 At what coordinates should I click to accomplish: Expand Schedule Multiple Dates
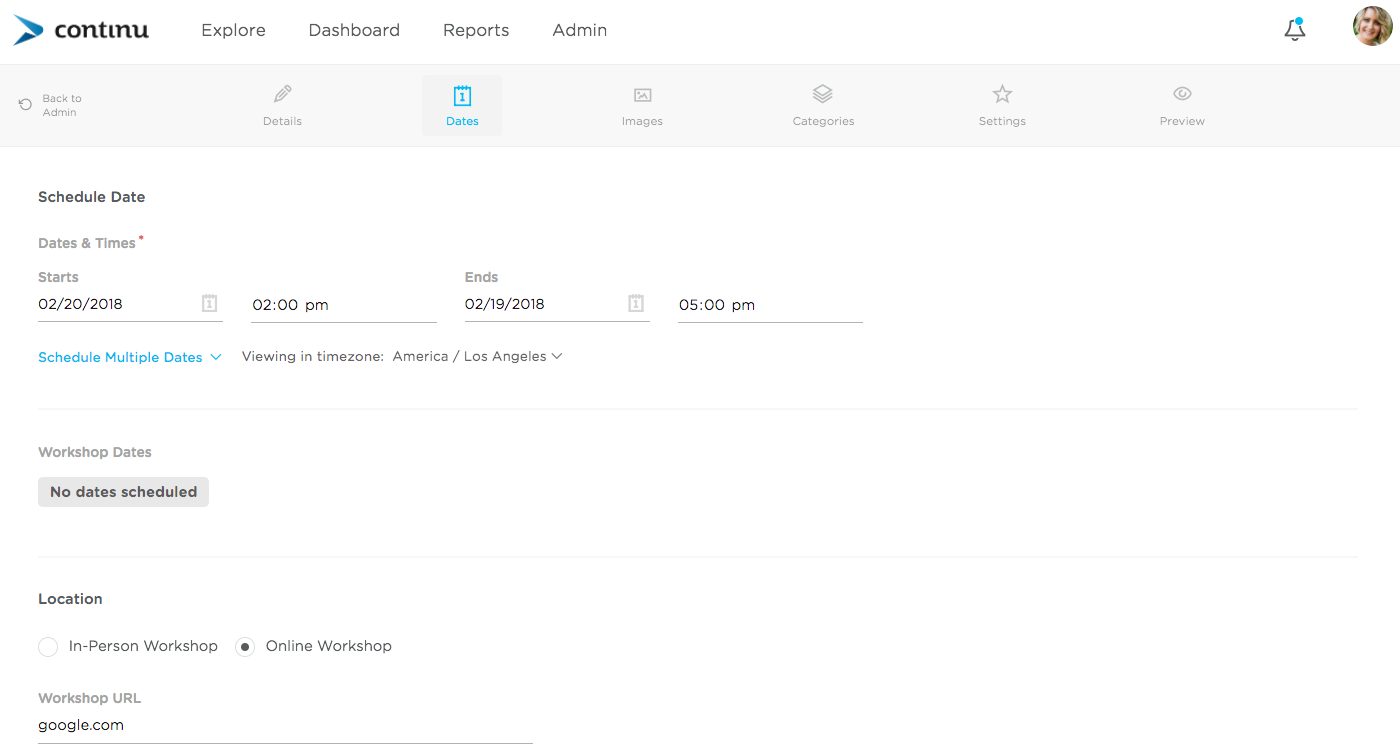click(130, 357)
